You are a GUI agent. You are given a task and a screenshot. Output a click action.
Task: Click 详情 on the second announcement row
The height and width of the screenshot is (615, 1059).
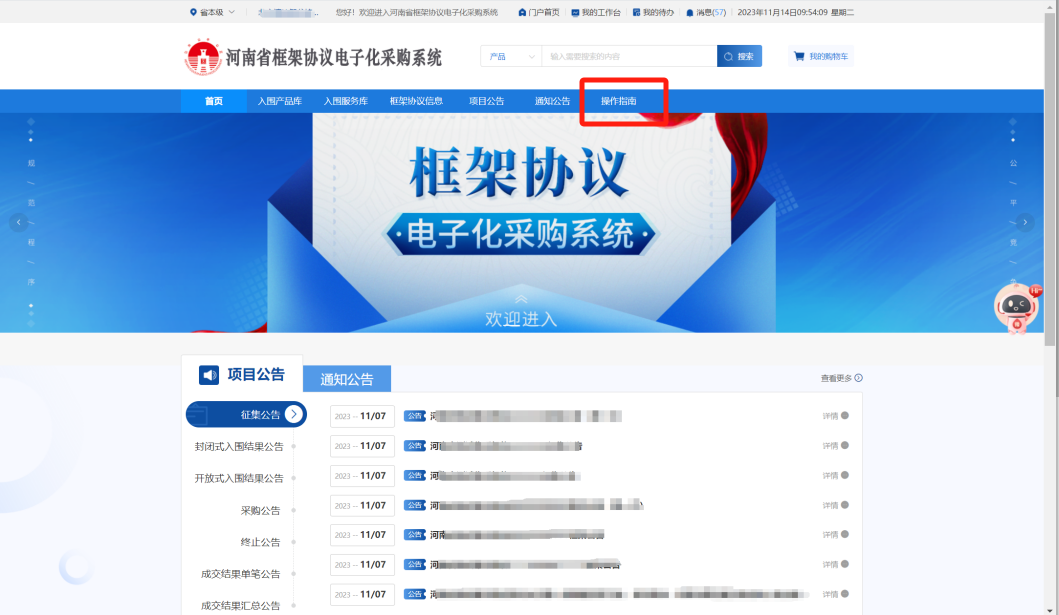[835, 446]
